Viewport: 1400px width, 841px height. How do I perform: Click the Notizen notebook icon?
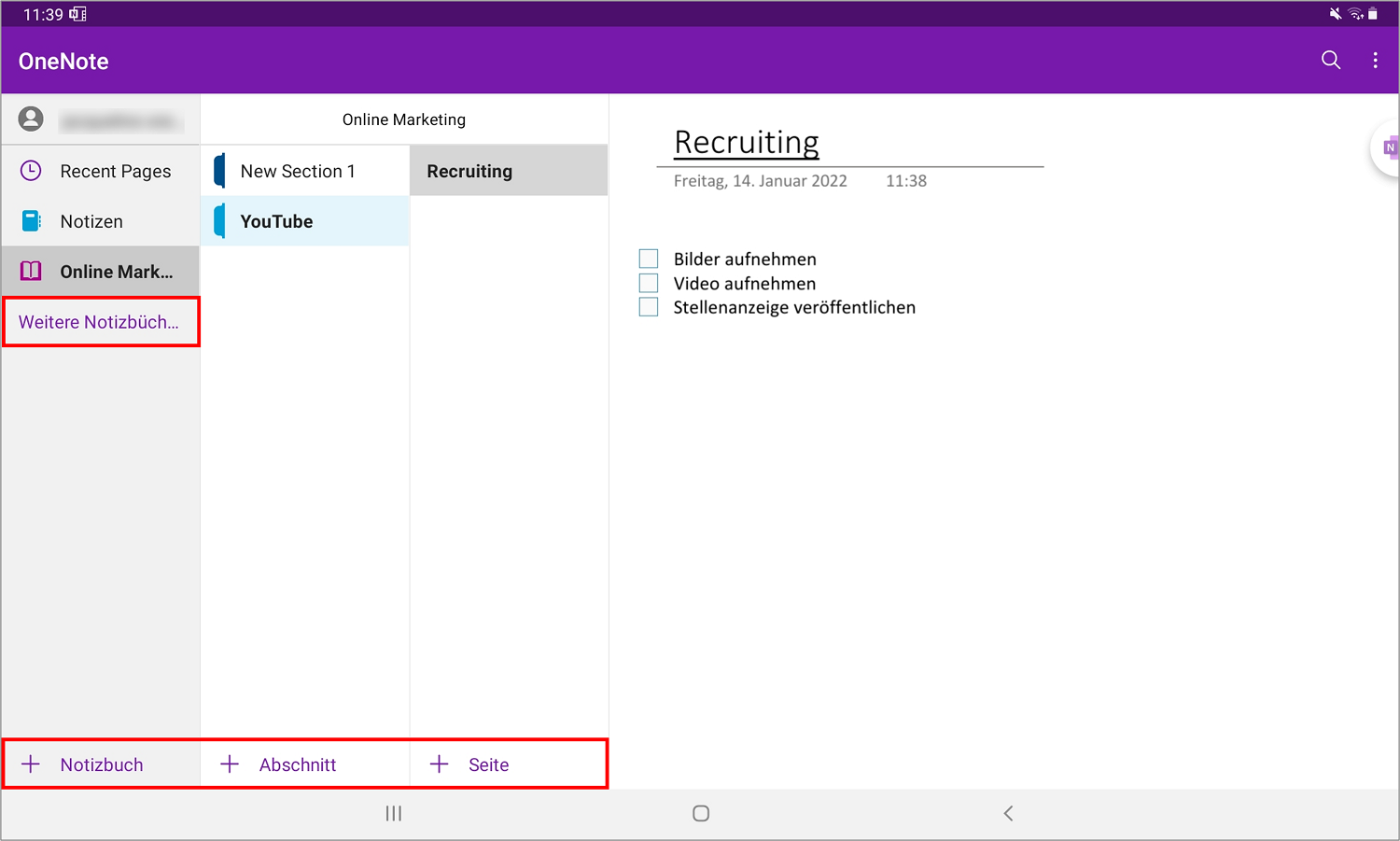(x=31, y=221)
